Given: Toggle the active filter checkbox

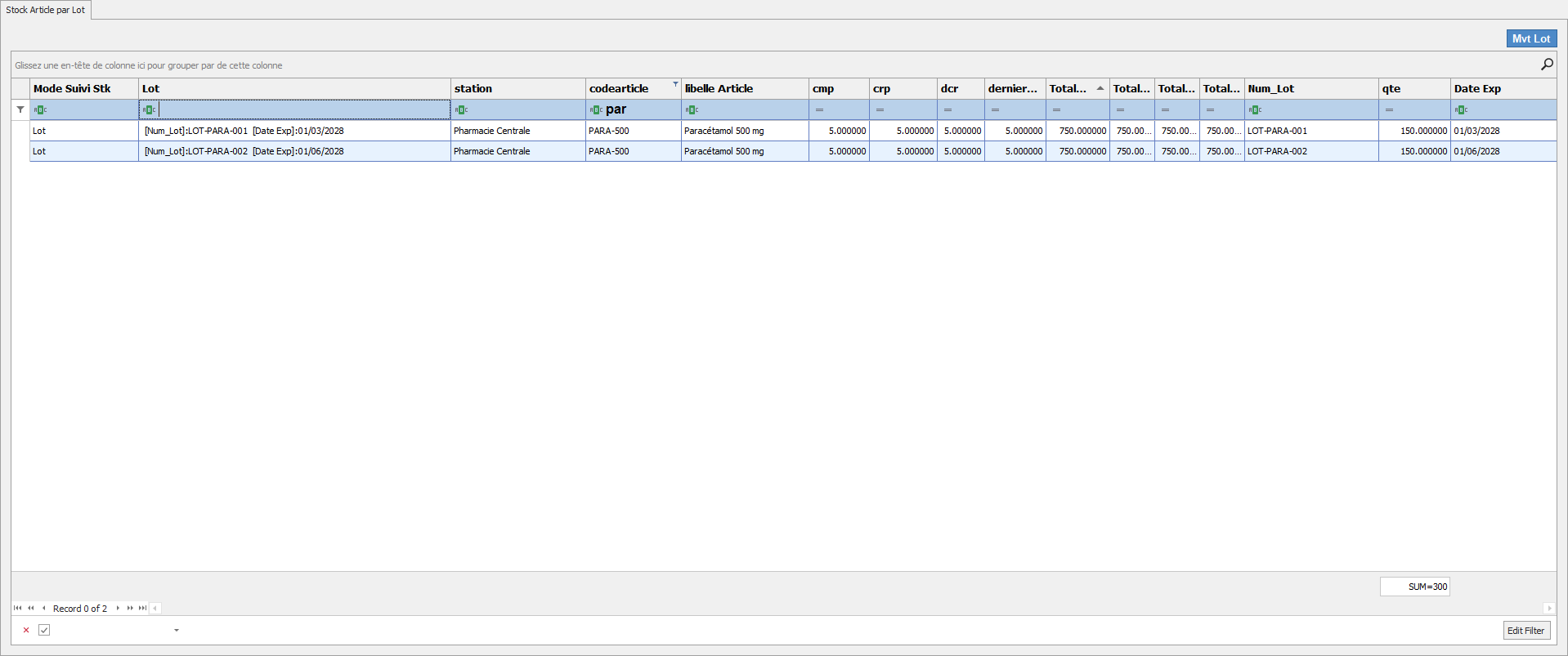Looking at the screenshot, I should pyautogui.click(x=44, y=630).
